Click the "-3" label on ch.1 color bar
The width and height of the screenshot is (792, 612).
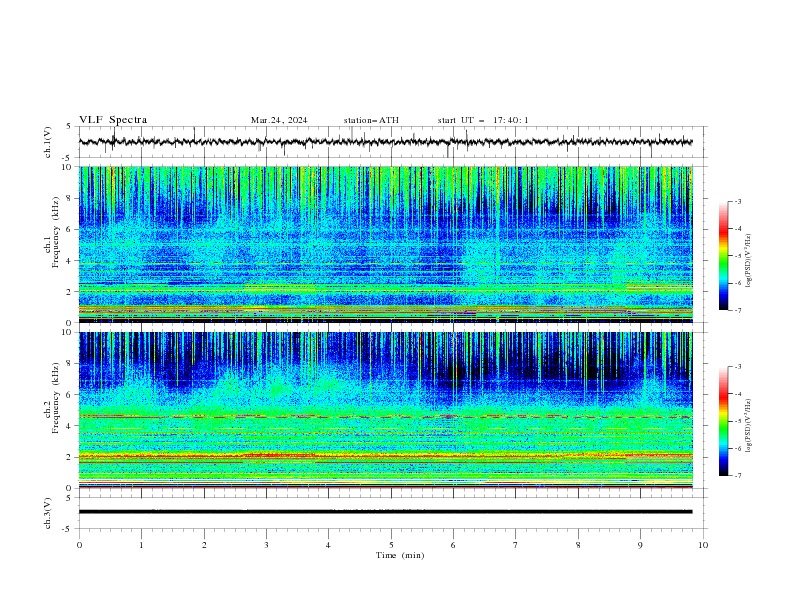coord(738,201)
